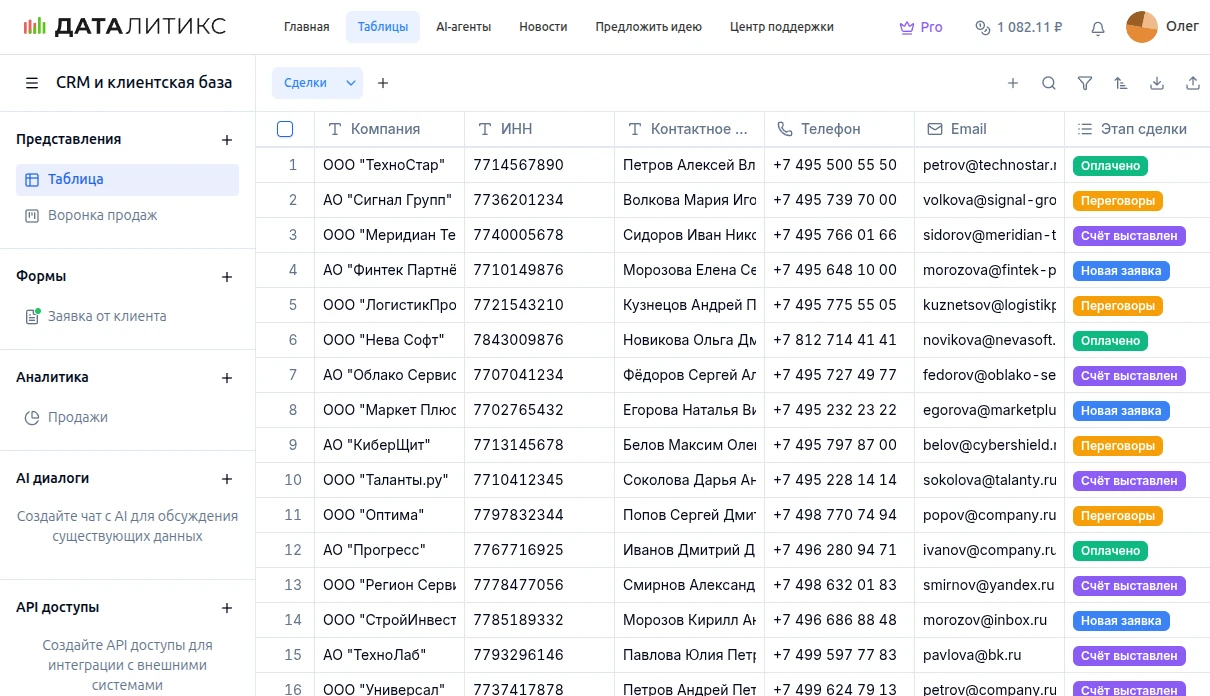
Task: Open the notifications bell
Action: click(x=1097, y=28)
